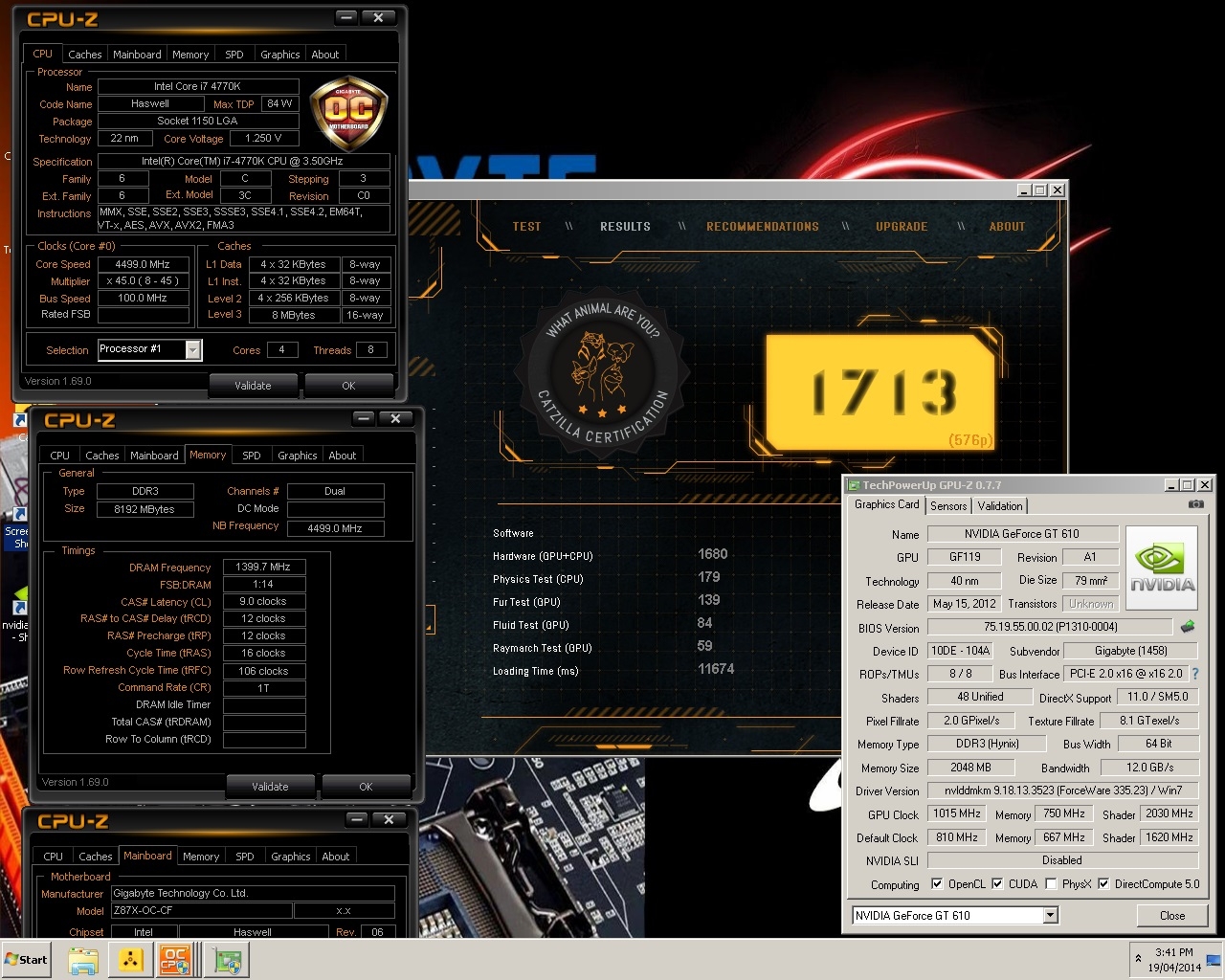The image size is (1225, 980).
Task: Open the NVIDIA GeForce GT 610 dropdown
Action: [1050, 916]
